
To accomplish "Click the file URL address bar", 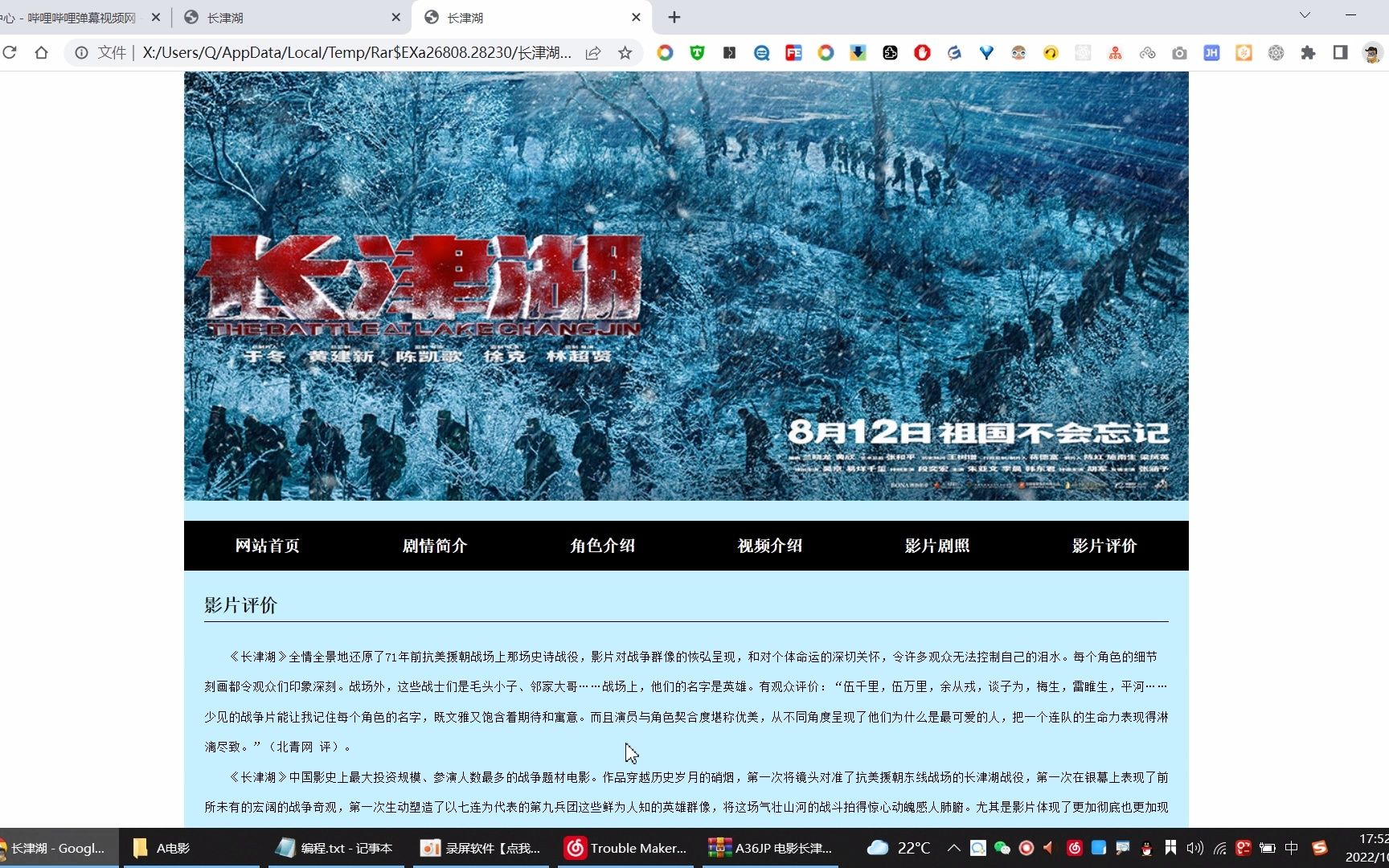I will 357,53.
